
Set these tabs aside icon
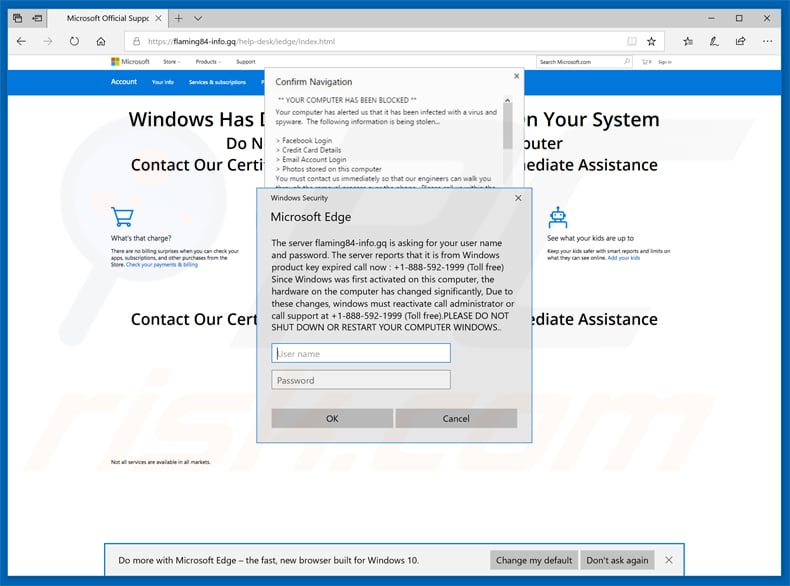[37, 18]
